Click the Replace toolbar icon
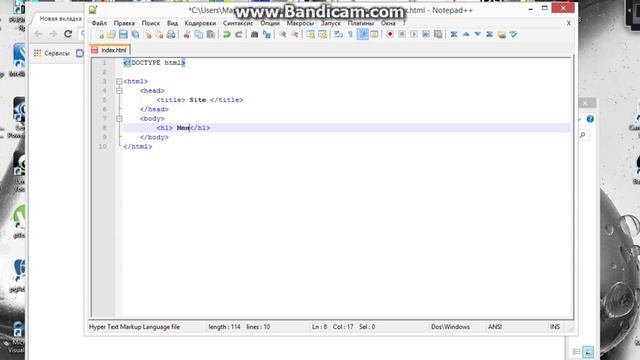The image size is (640, 360). [267, 35]
